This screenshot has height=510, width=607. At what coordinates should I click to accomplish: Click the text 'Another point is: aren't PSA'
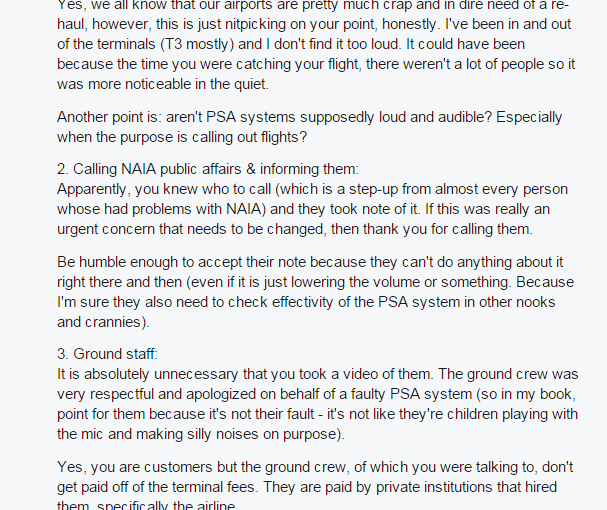point(146,117)
